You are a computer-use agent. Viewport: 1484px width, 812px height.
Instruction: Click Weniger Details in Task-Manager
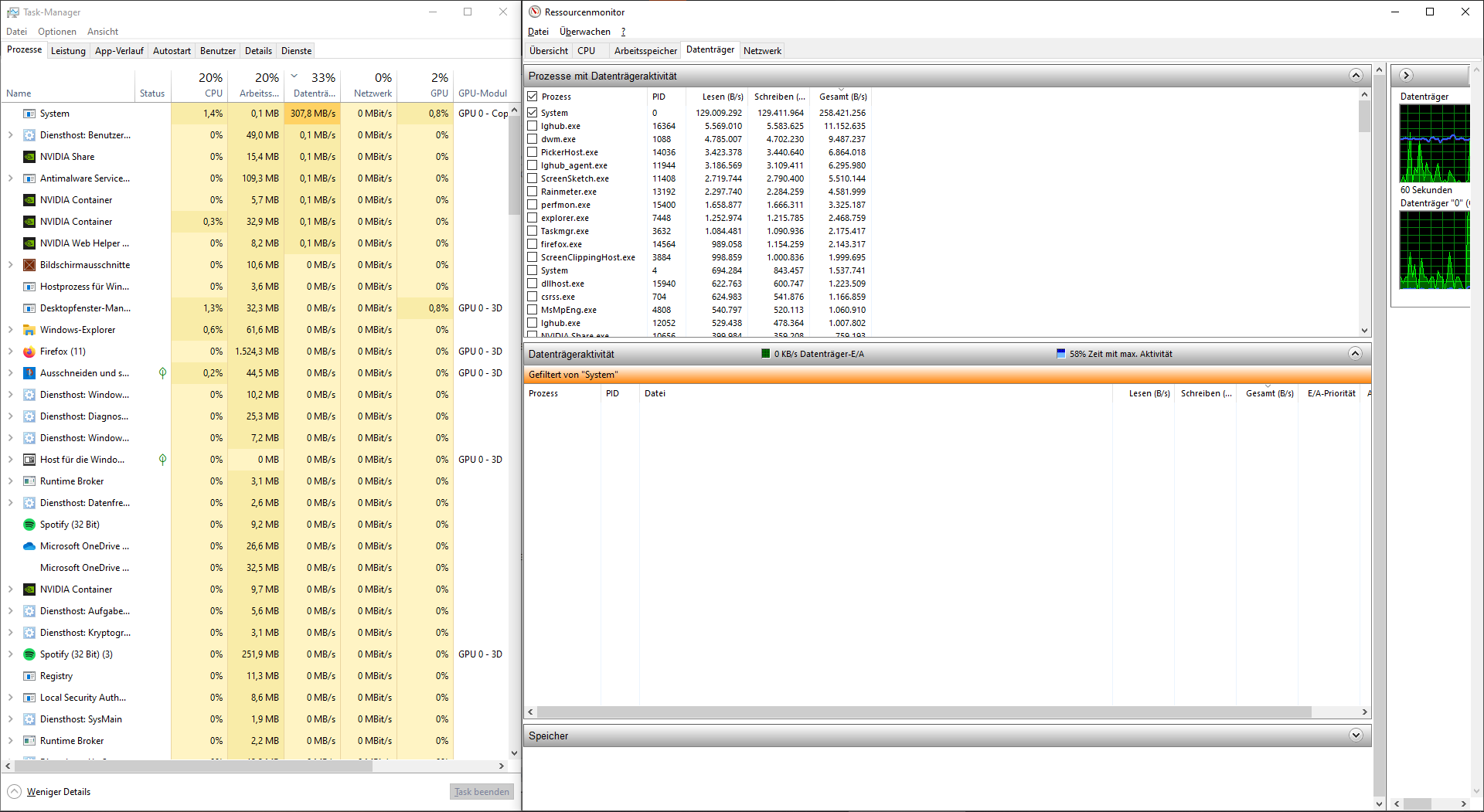pos(49,792)
